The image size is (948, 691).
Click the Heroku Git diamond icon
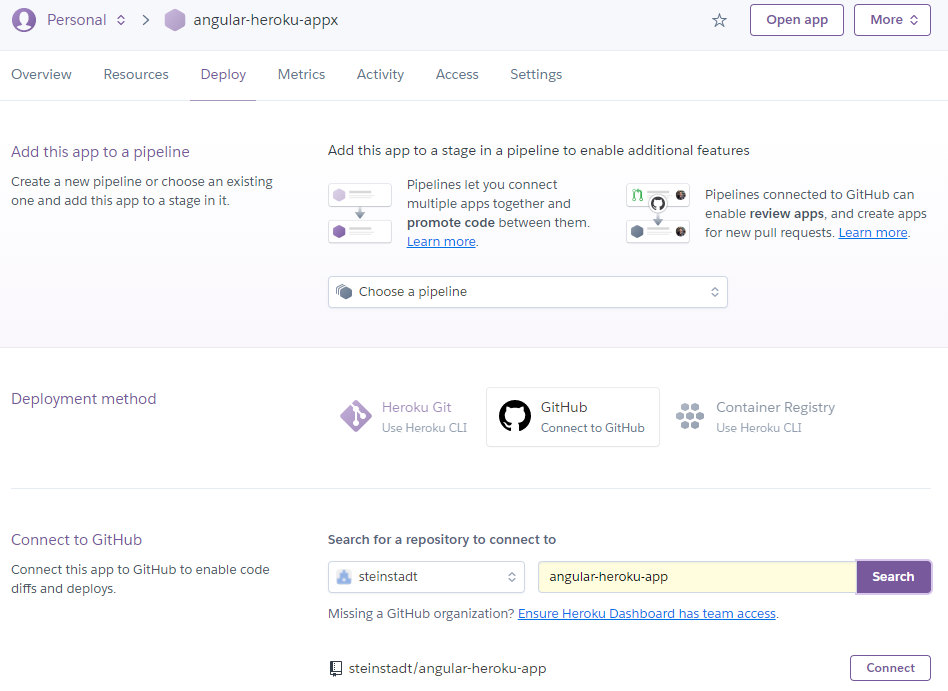(356, 416)
